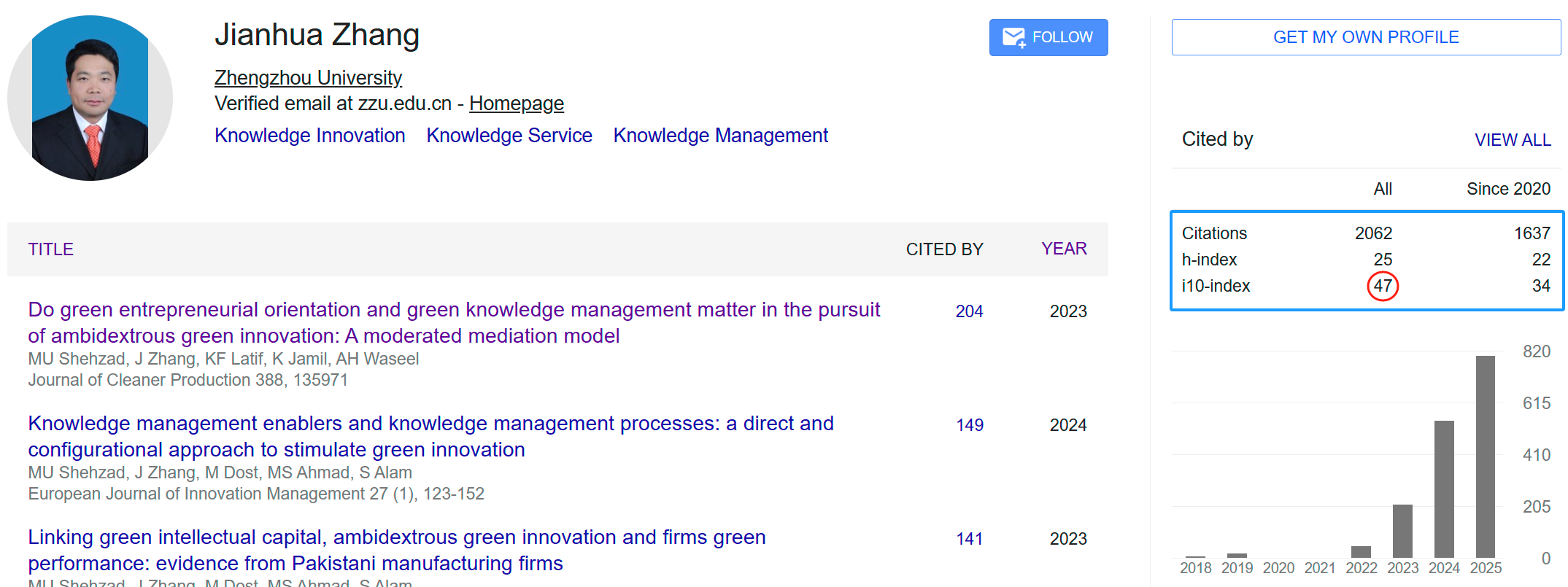Click the 2025 bar in citation chart
Screen dimensions: 1568x587
[x=1485, y=456]
